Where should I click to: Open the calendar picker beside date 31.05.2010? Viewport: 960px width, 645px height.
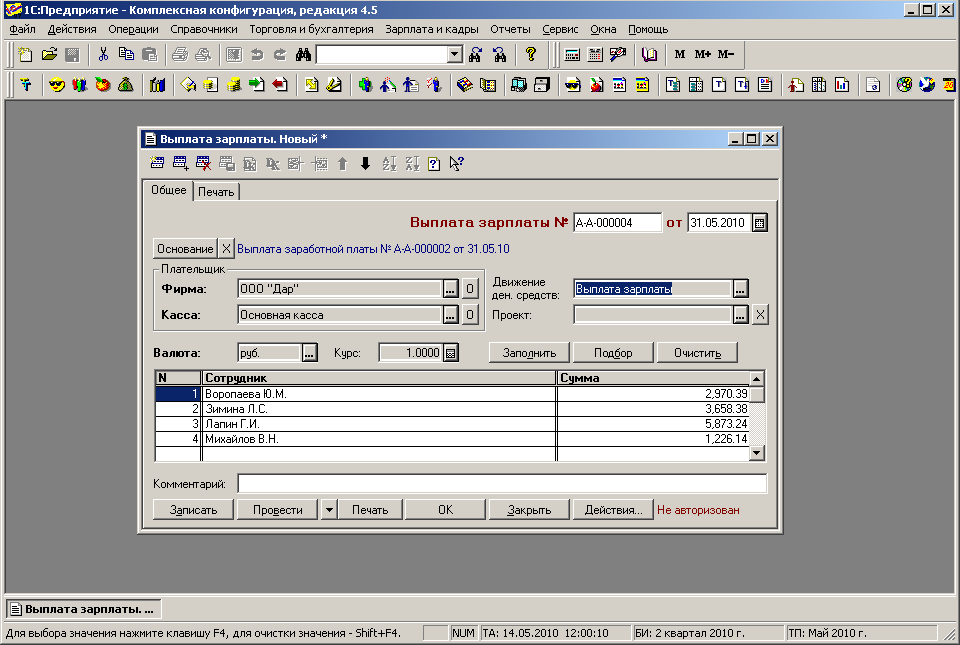click(x=759, y=223)
